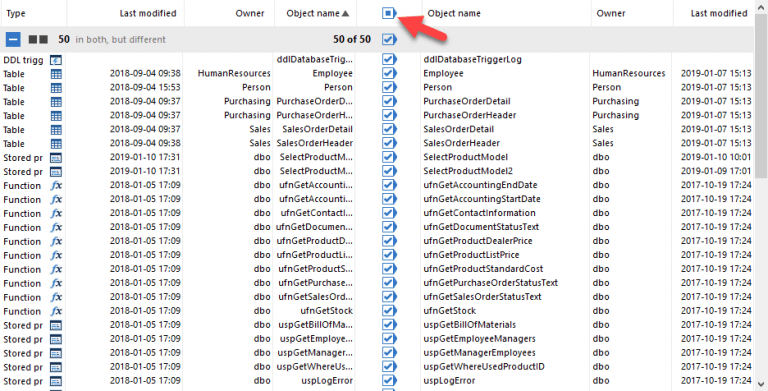Sort by the Type column header
Screen dimensions: 768x391
(34, 14)
